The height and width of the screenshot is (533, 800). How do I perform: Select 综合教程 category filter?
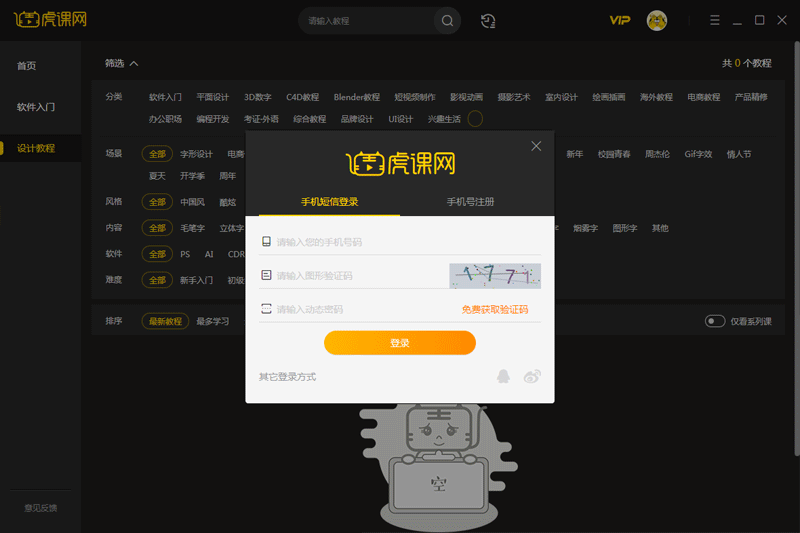tap(310, 119)
